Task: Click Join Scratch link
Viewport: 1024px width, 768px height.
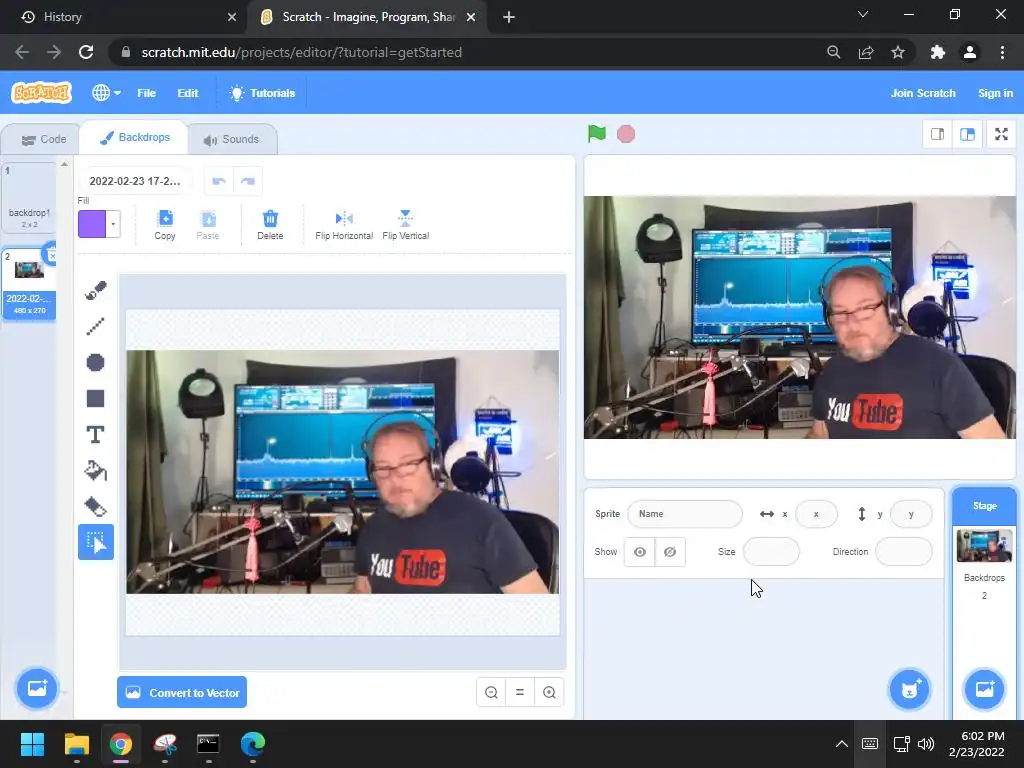Action: pos(923,93)
